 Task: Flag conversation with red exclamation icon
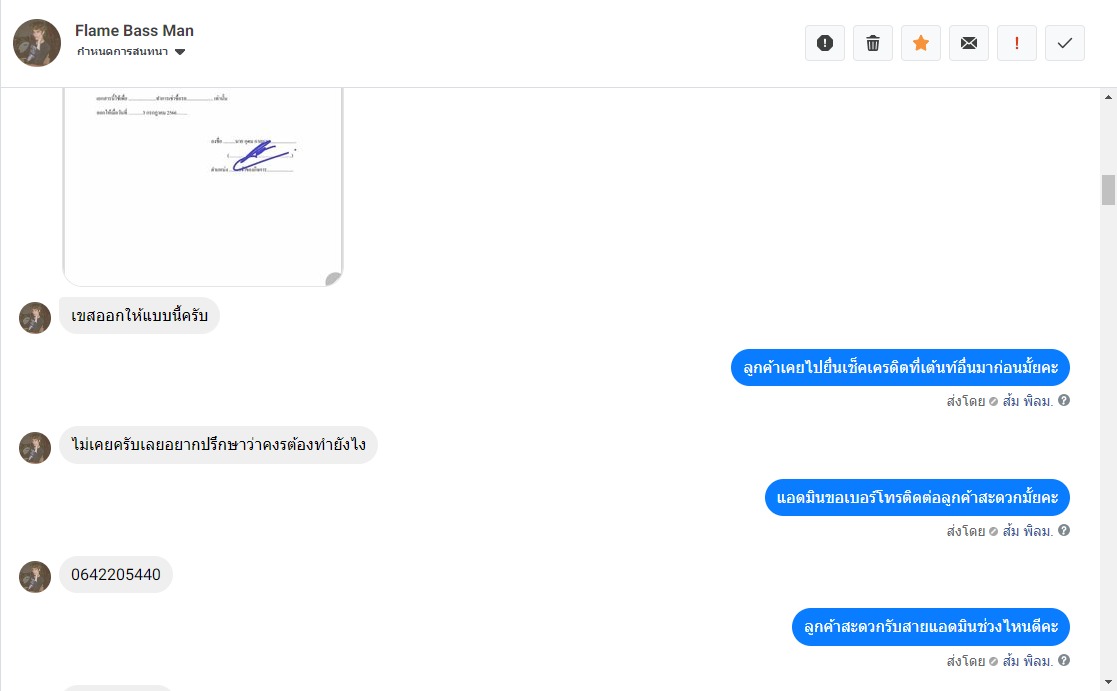(1017, 43)
